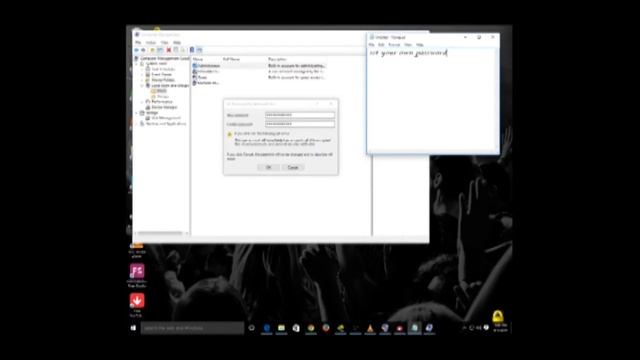Image resolution: width=640 pixels, height=360 pixels.
Task: Open VLC cone icon on the taskbar
Action: 370,328
